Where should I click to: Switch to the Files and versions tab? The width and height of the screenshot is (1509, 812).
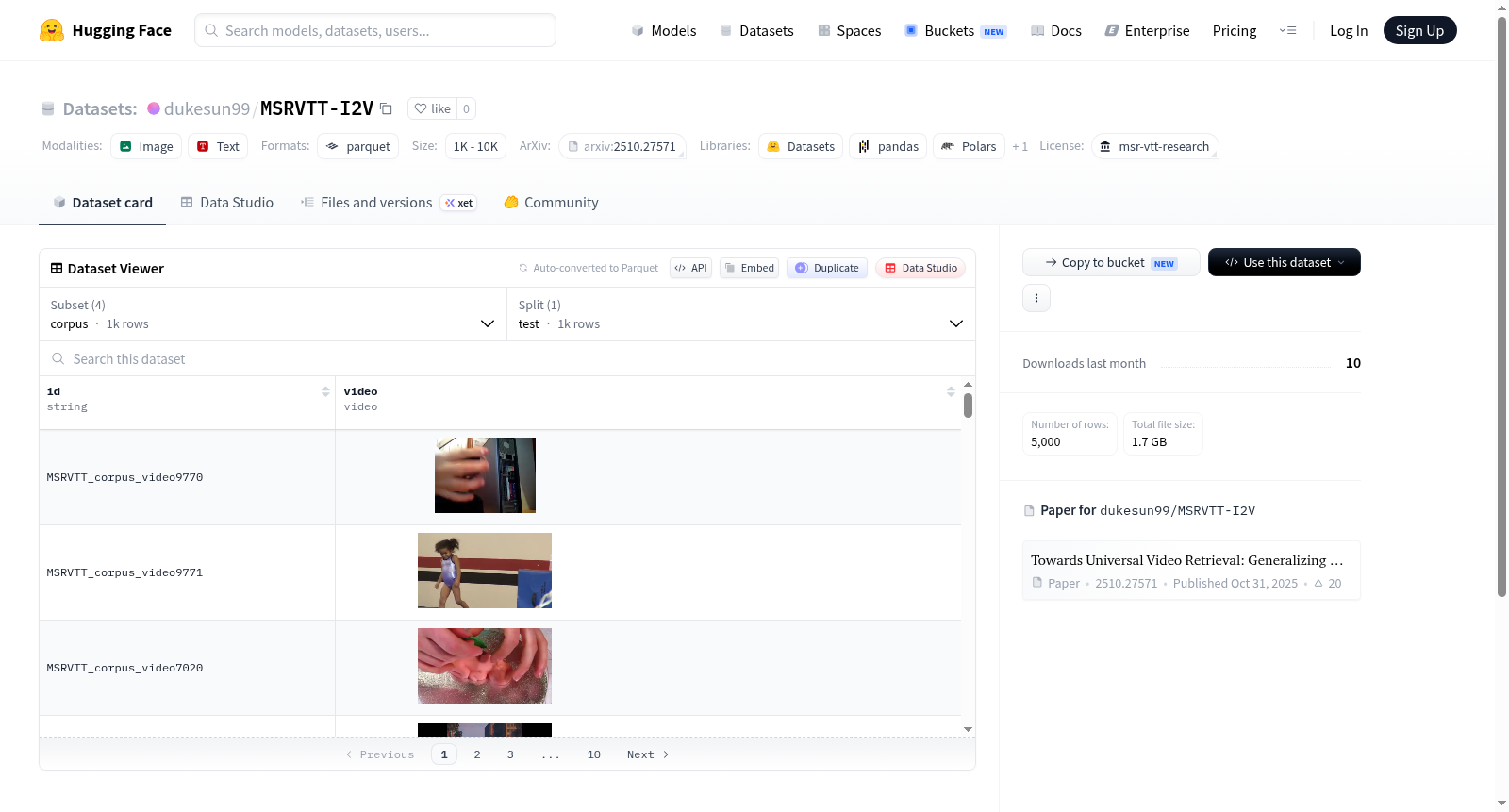point(389,203)
